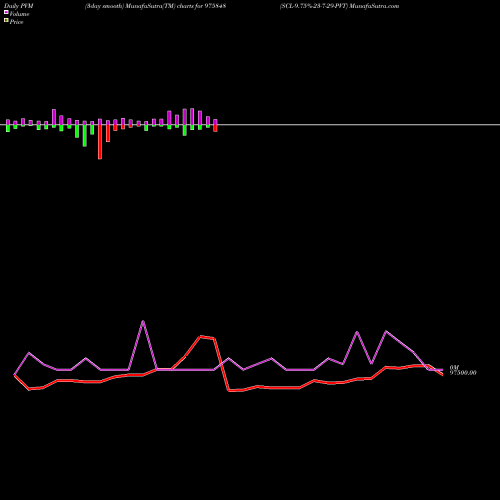This screenshot has width=500, height=500.
Task: Click the tallest red downward bar
Action: tap(100, 142)
